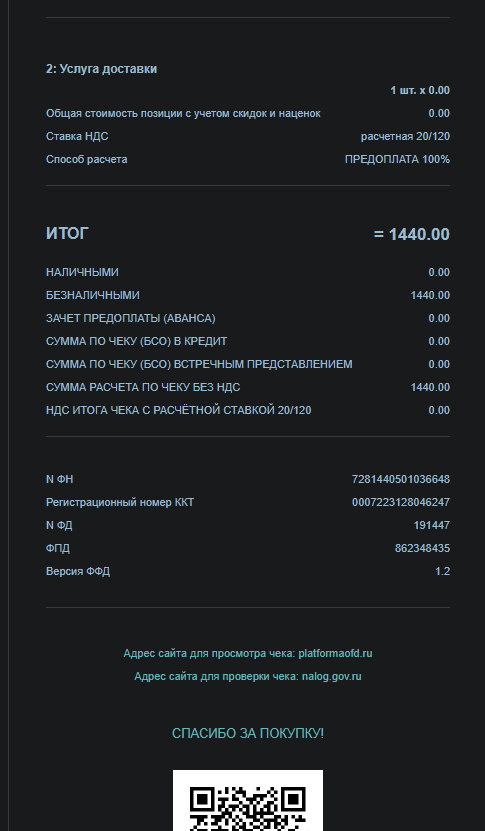Open the platformaofd.ru receipt viewing link

pos(335,653)
